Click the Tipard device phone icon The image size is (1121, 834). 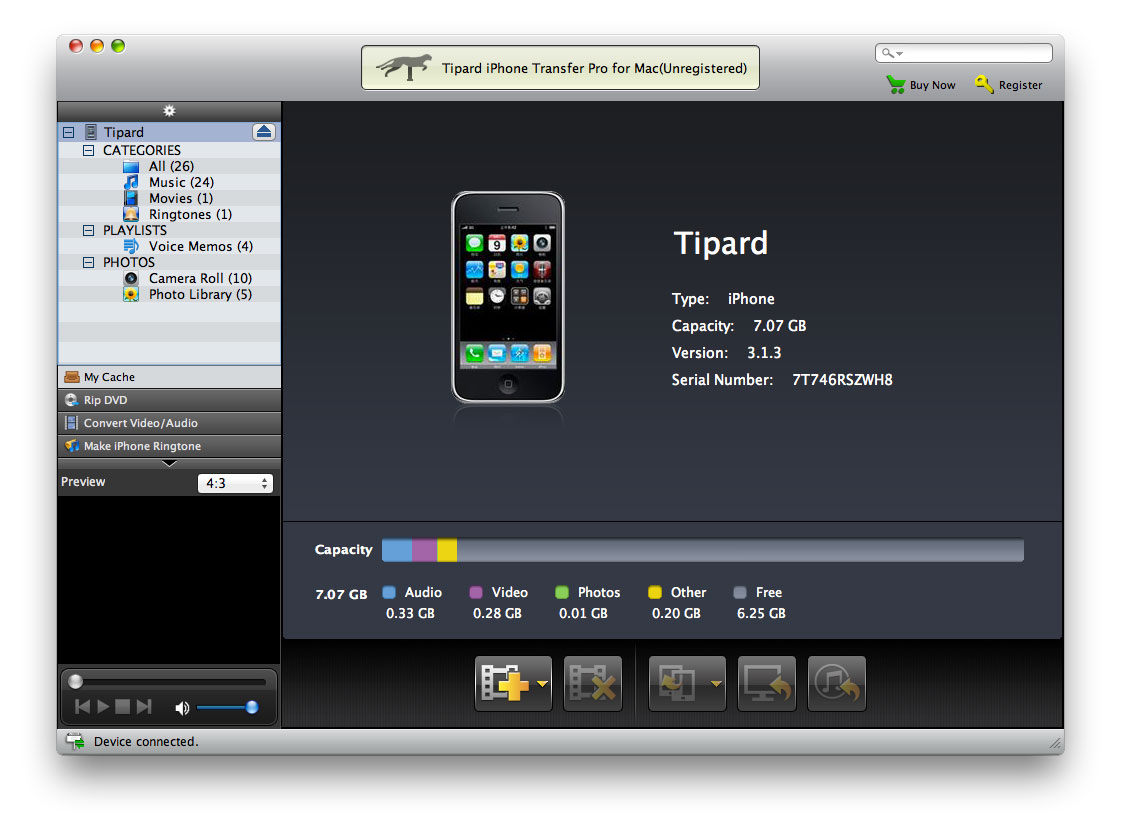coord(91,132)
